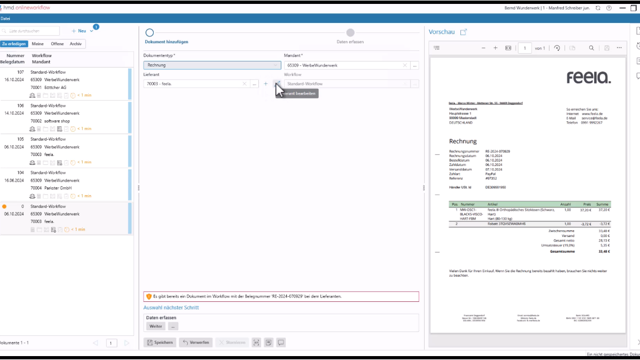Click the Speichern button

160,342
